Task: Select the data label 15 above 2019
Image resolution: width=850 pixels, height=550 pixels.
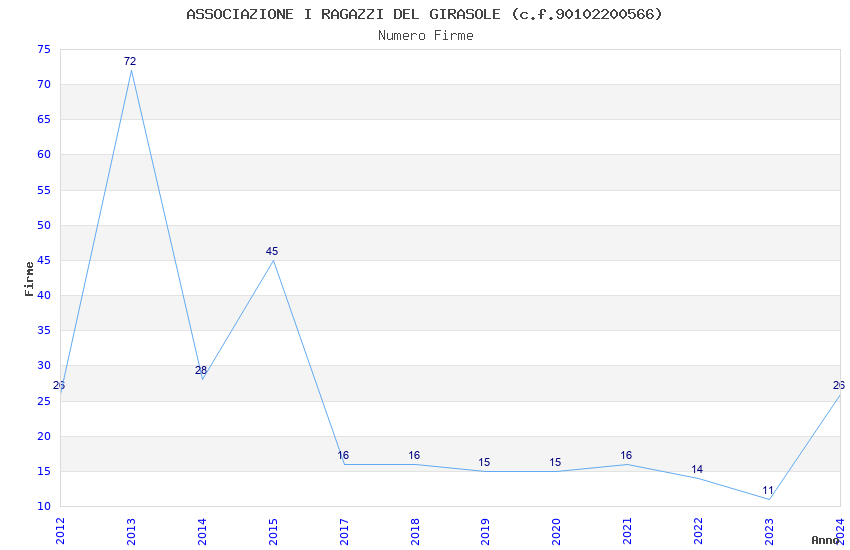Action: click(484, 462)
